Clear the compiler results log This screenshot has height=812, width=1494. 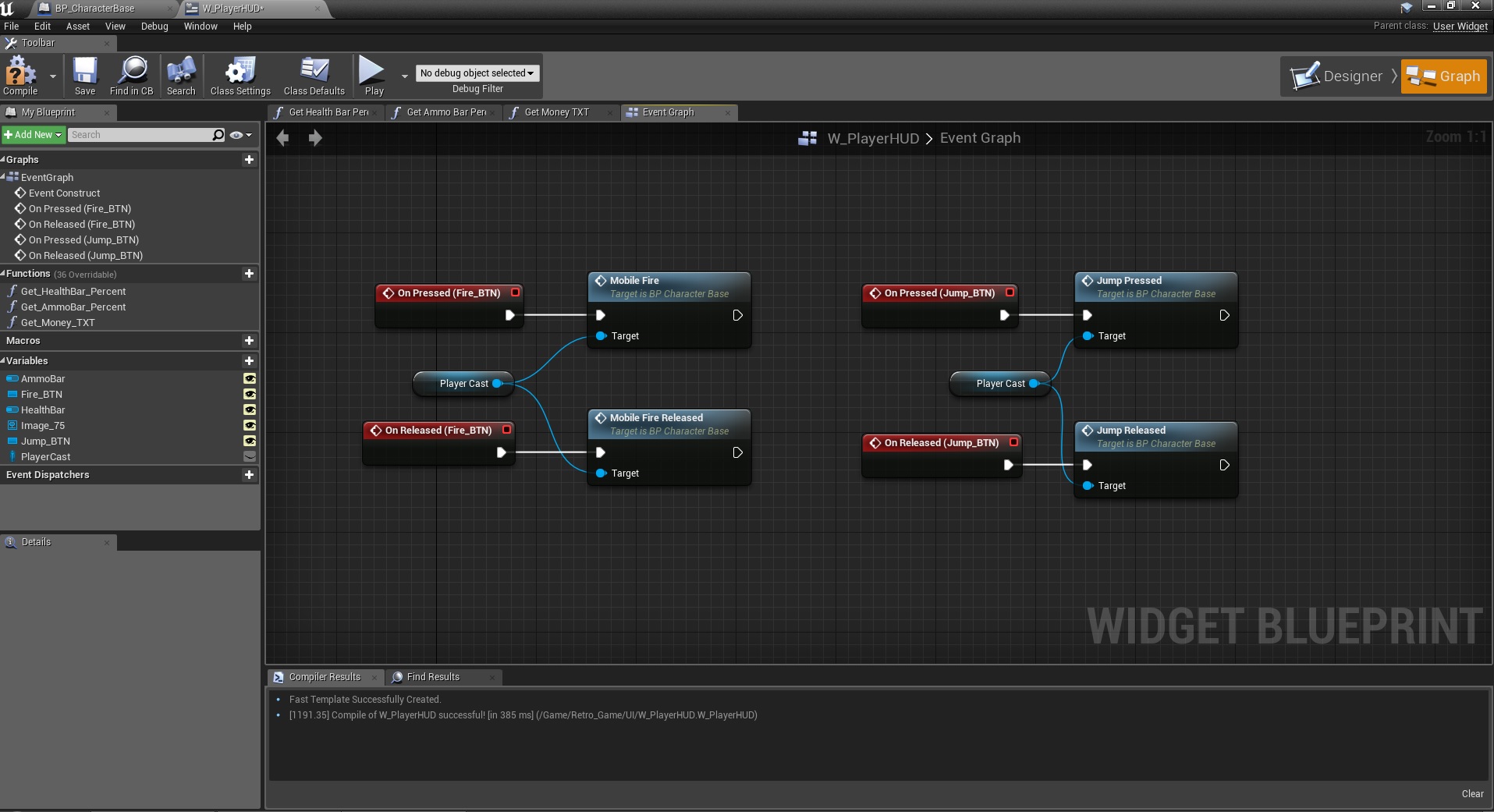click(x=1472, y=794)
